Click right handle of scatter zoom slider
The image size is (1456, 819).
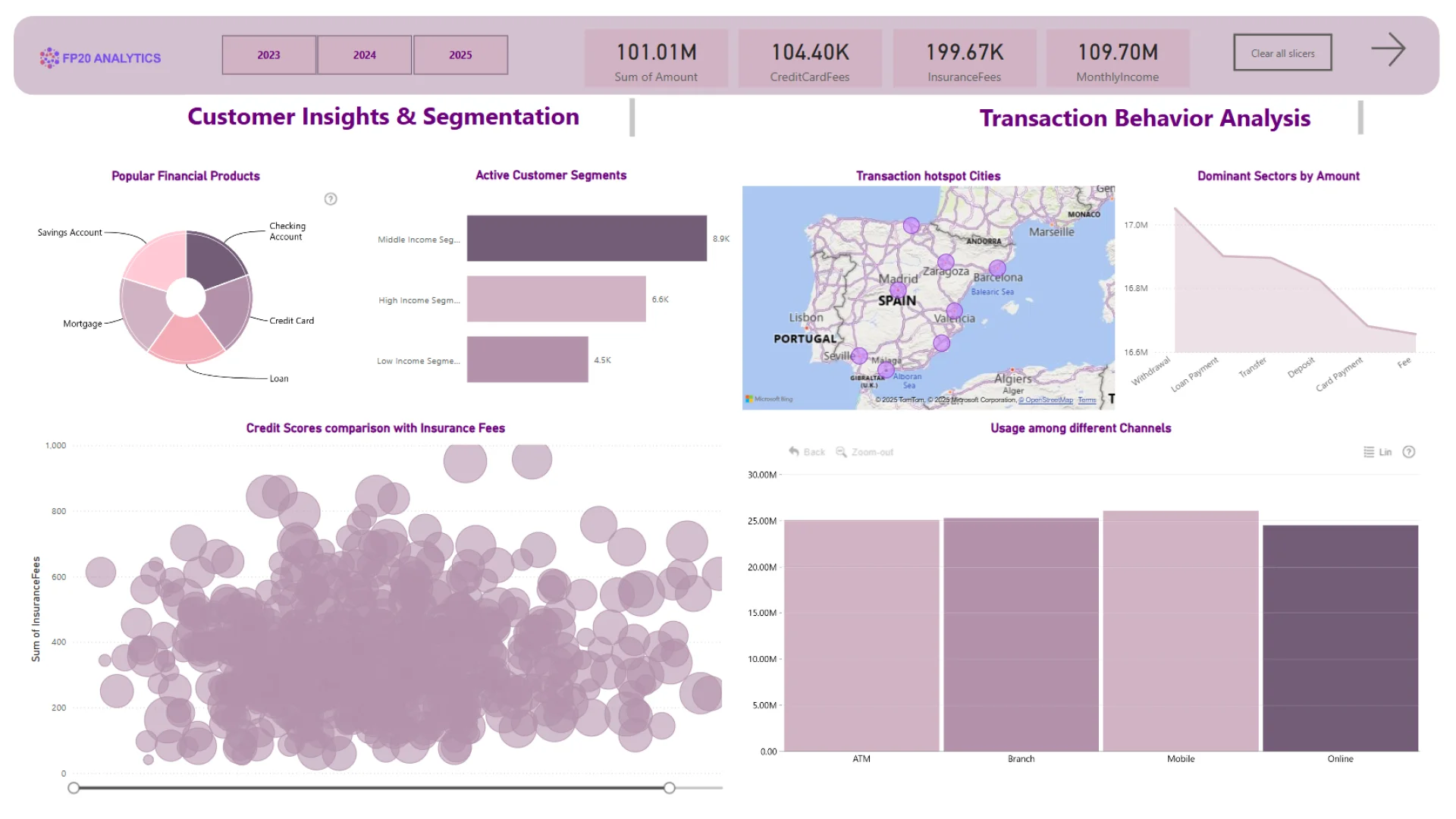pyautogui.click(x=670, y=788)
